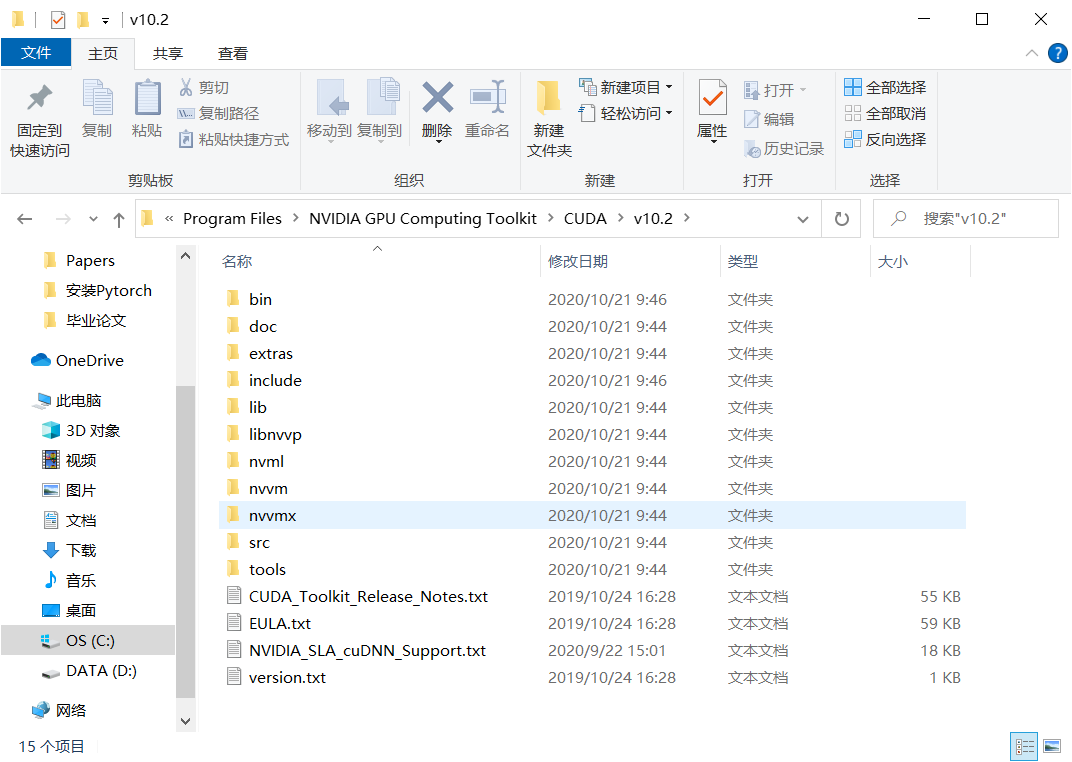Select DATA (D:) drive in sidebar
This screenshot has height=762, width=1072.
[x=89, y=671]
